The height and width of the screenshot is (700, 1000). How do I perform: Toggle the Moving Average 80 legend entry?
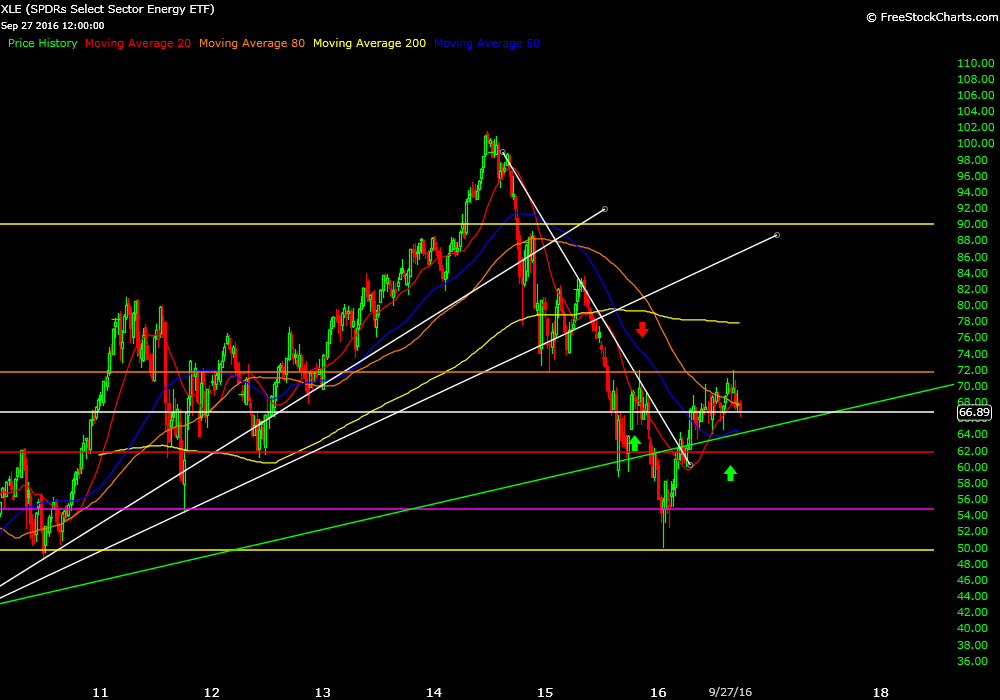pyautogui.click(x=252, y=43)
